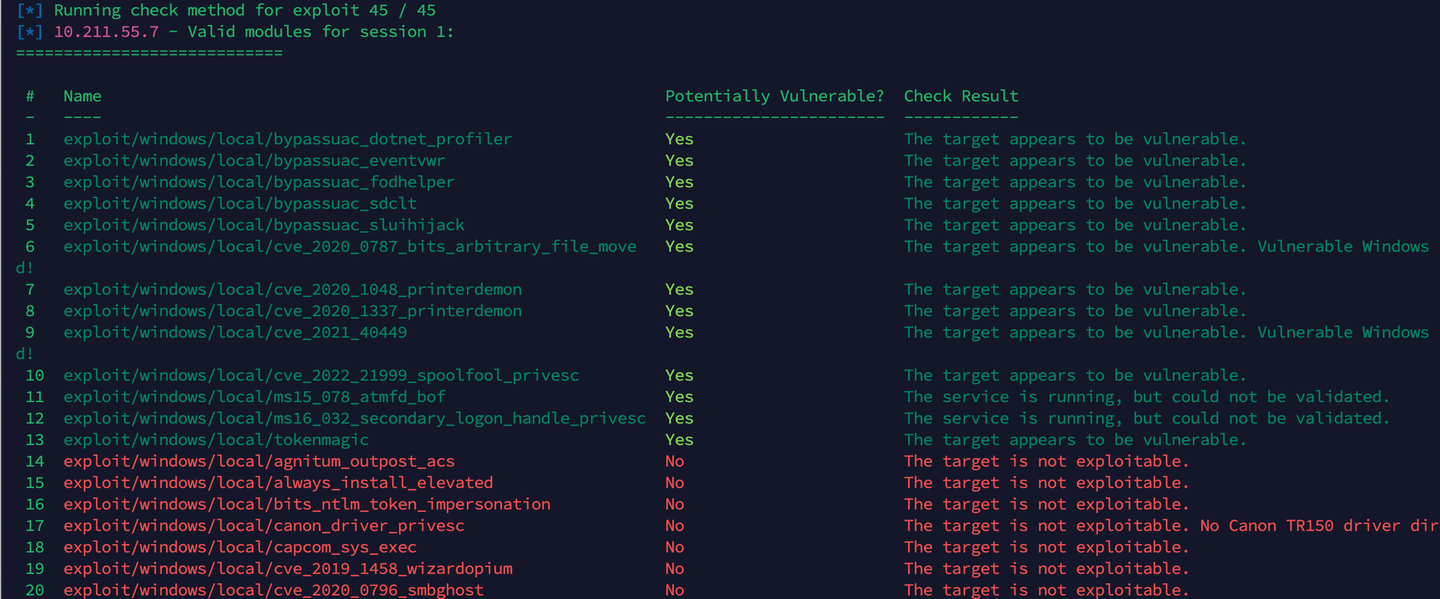Click the canon_driver_privesc module name
The width and height of the screenshot is (1440, 599).
pyautogui.click(x=264, y=526)
